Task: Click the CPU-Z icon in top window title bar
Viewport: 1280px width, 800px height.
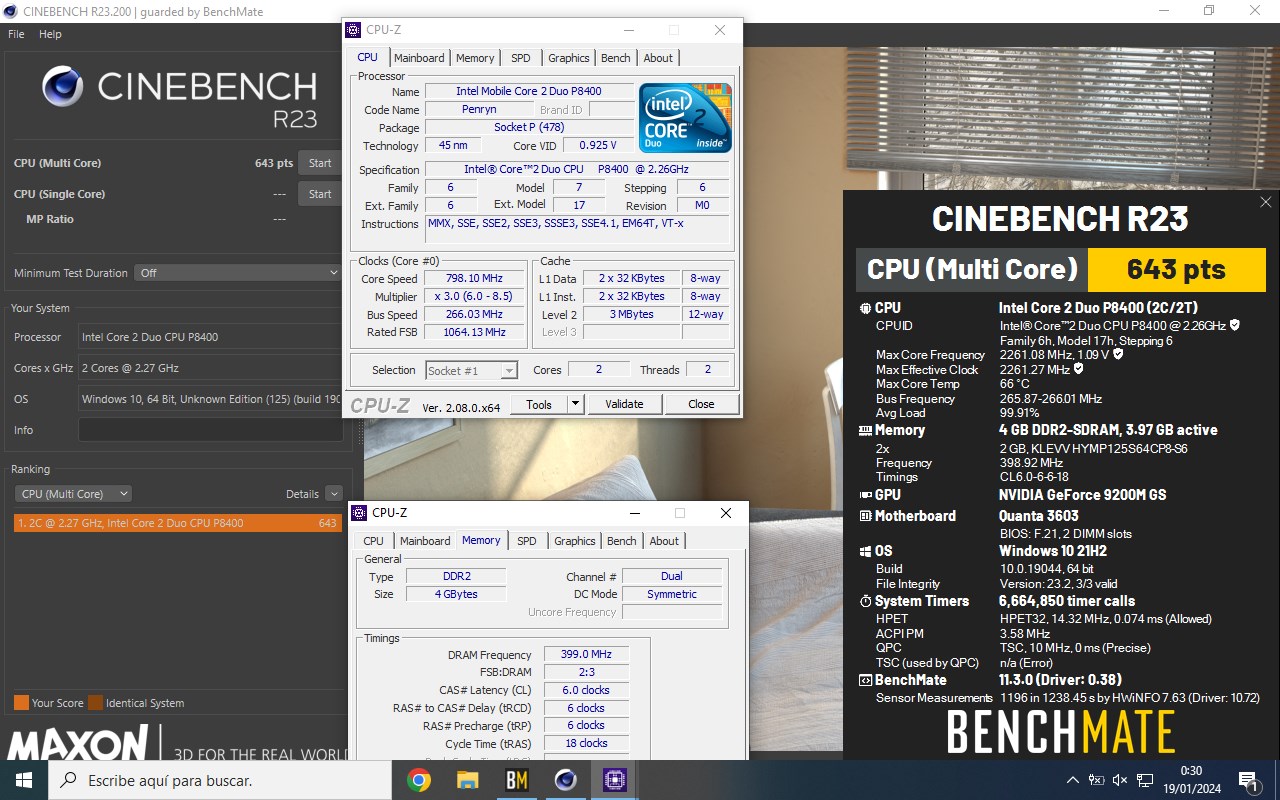Action: click(x=353, y=30)
